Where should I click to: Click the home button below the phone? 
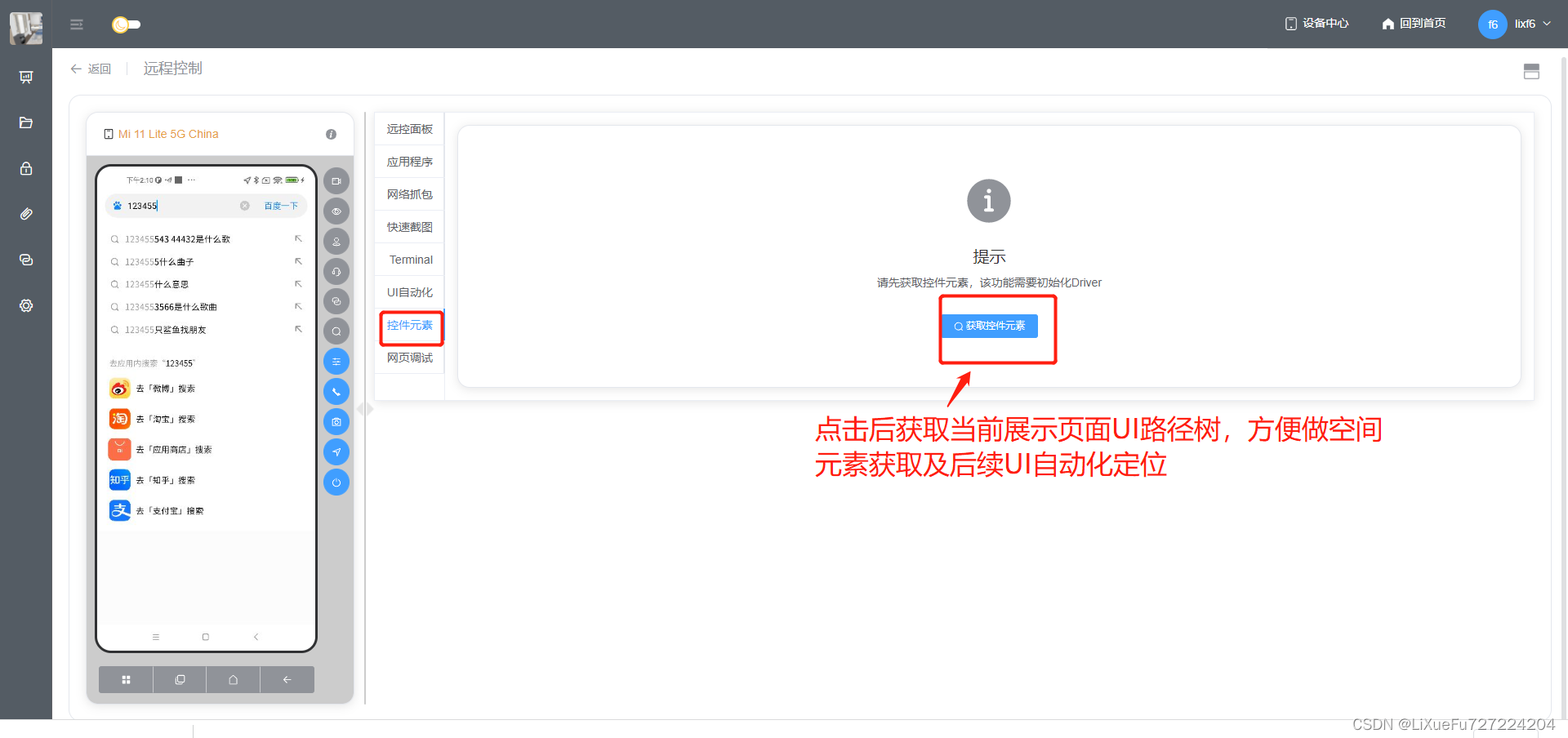click(x=234, y=679)
